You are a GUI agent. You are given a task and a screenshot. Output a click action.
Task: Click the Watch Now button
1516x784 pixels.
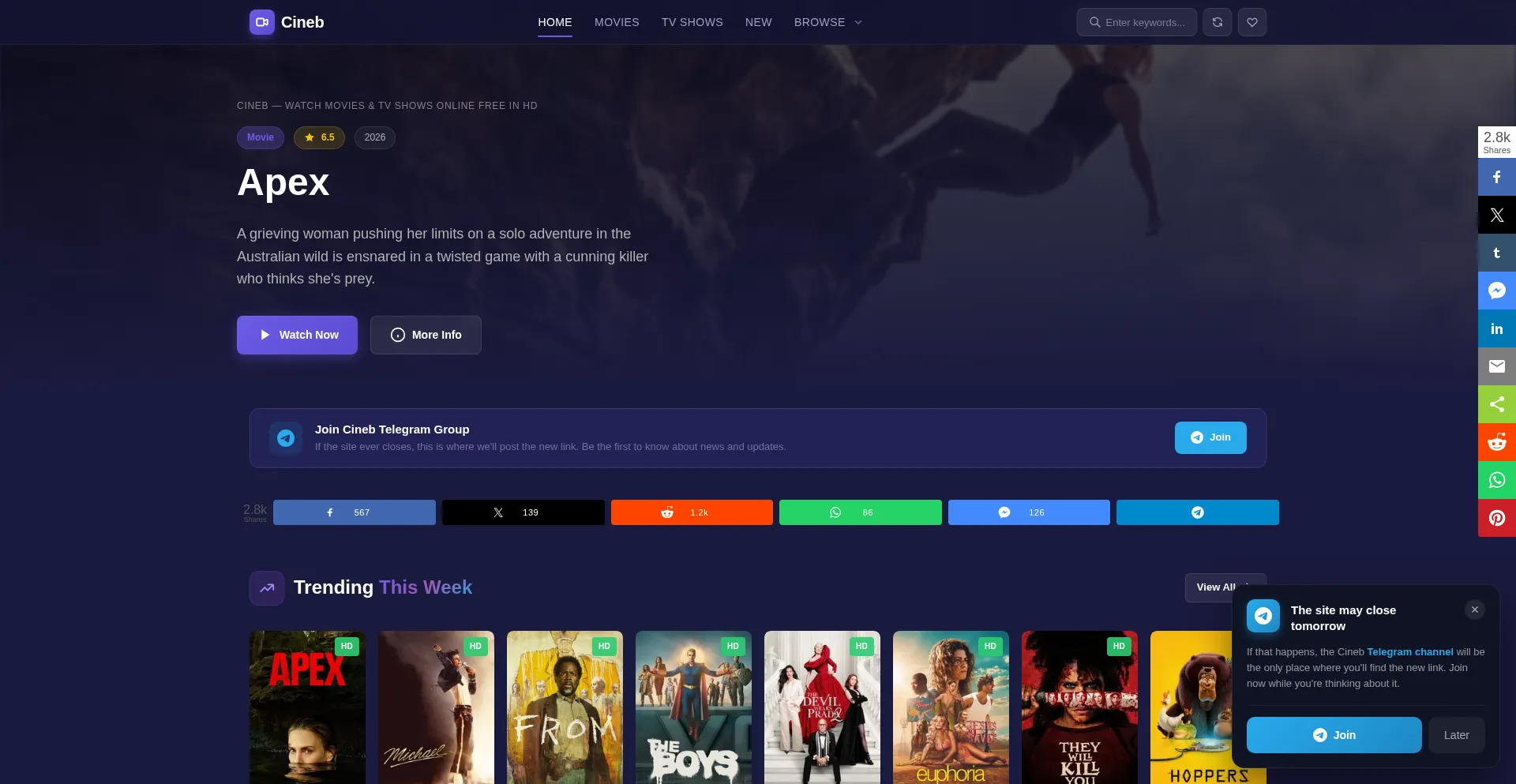click(x=297, y=335)
